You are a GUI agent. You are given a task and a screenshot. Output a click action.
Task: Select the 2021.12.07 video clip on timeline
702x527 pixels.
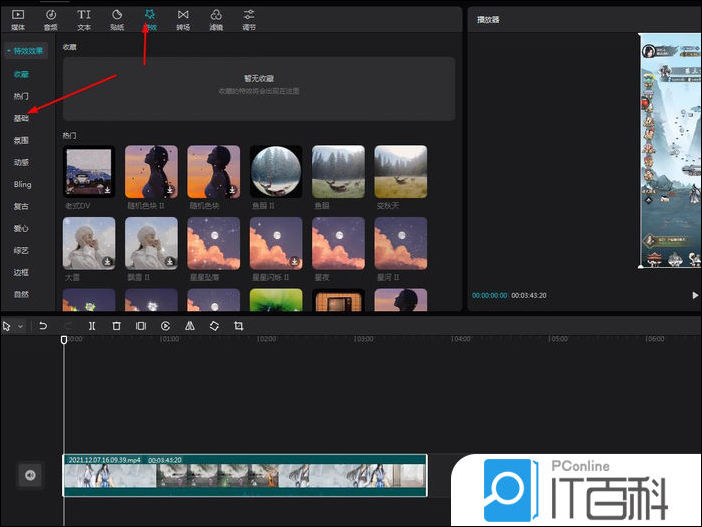click(x=245, y=476)
